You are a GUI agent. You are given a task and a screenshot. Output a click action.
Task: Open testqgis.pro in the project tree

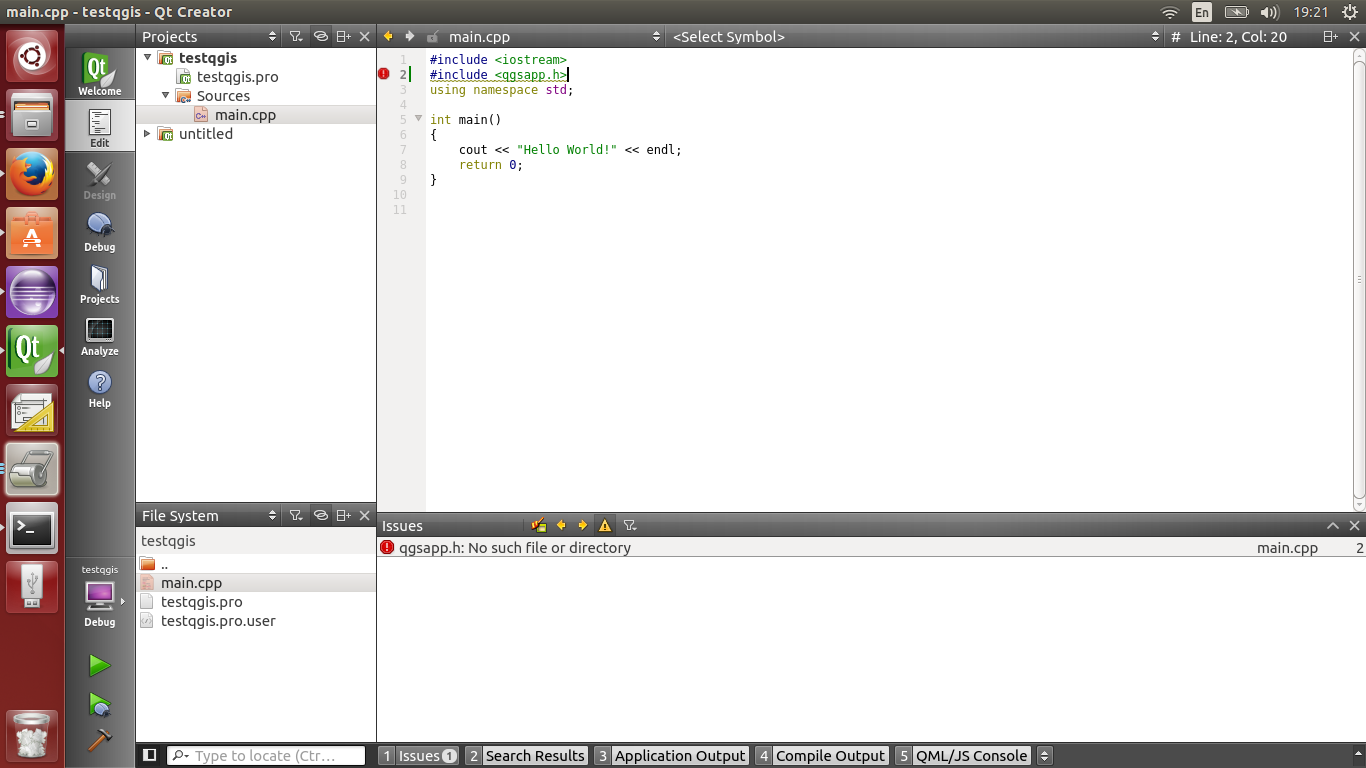pyautogui.click(x=237, y=77)
